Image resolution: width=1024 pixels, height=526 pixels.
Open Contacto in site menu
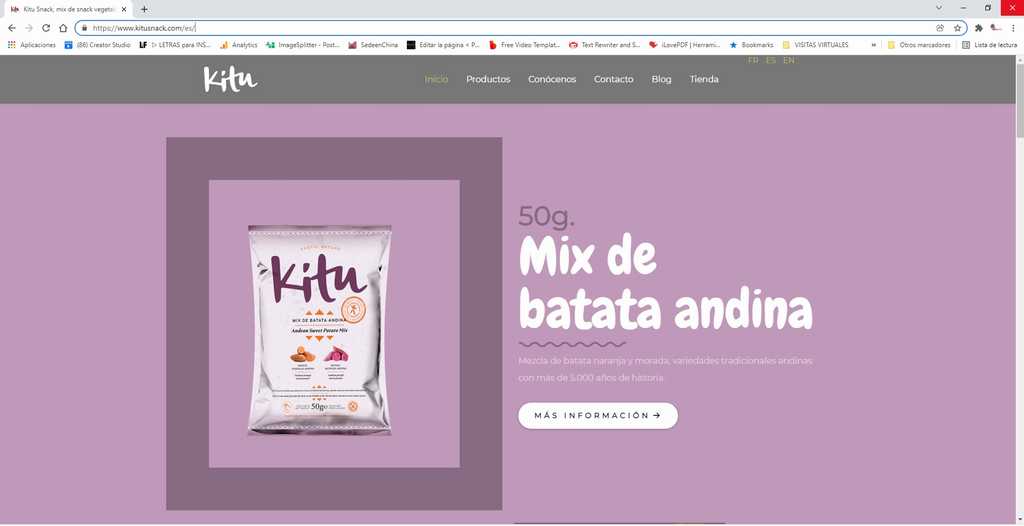(613, 79)
